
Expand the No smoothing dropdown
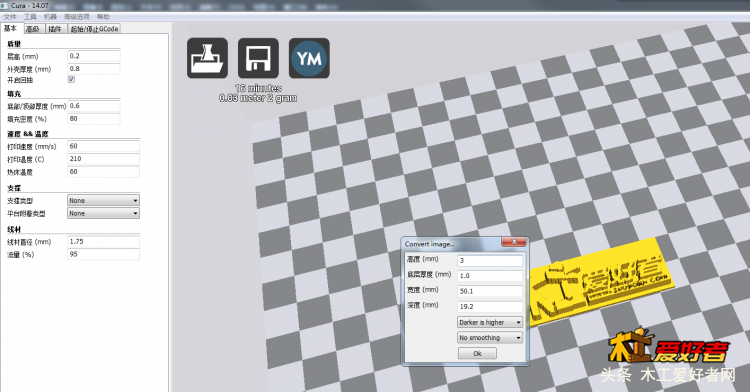tap(490, 338)
